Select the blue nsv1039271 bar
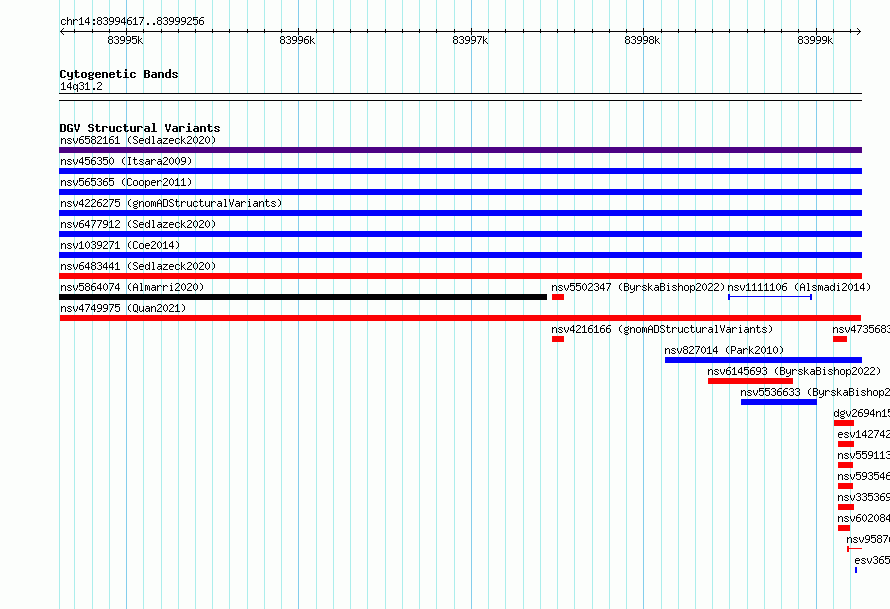The image size is (890, 609). (460, 255)
